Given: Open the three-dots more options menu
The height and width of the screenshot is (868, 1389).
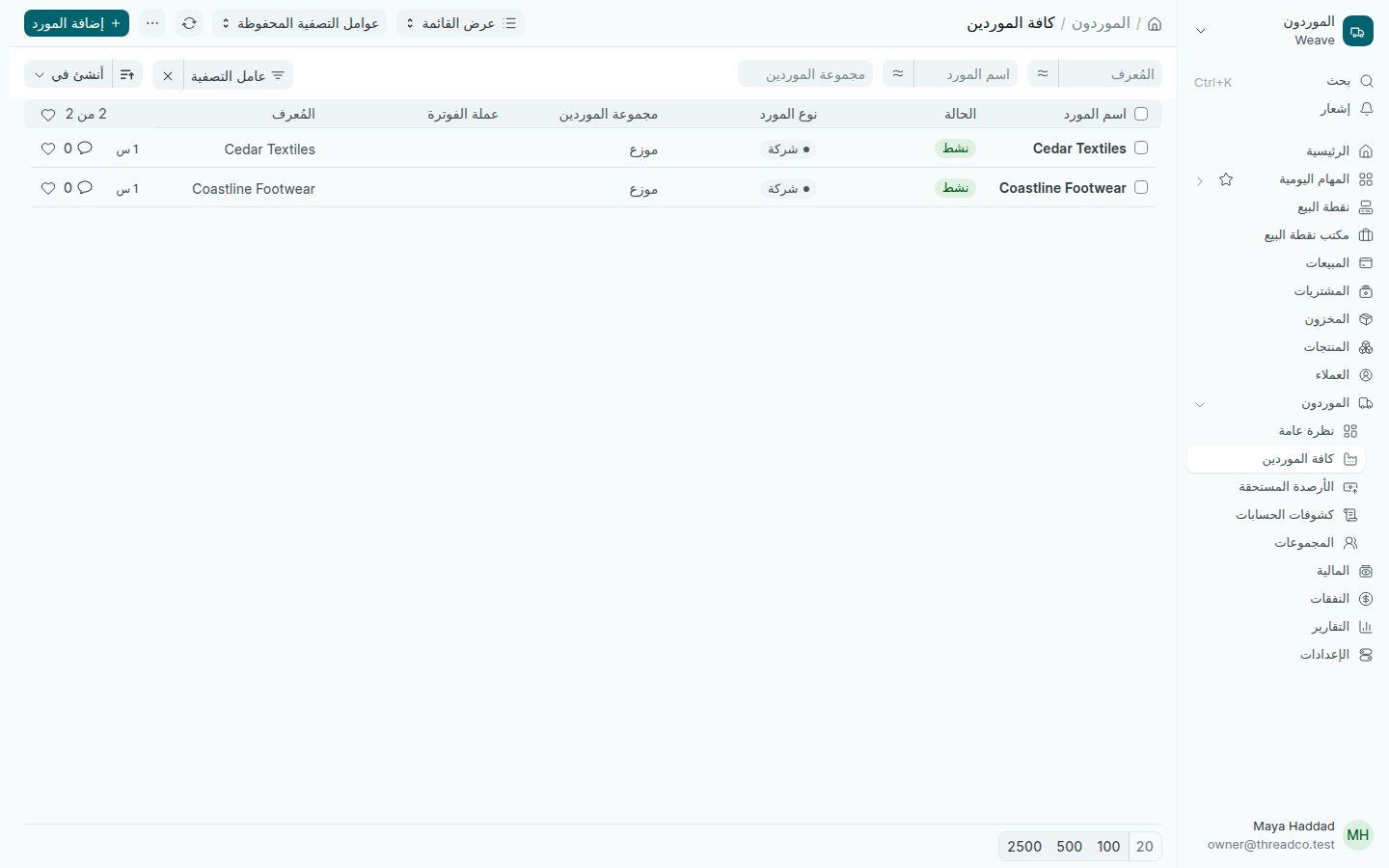Looking at the screenshot, I should pos(152,23).
